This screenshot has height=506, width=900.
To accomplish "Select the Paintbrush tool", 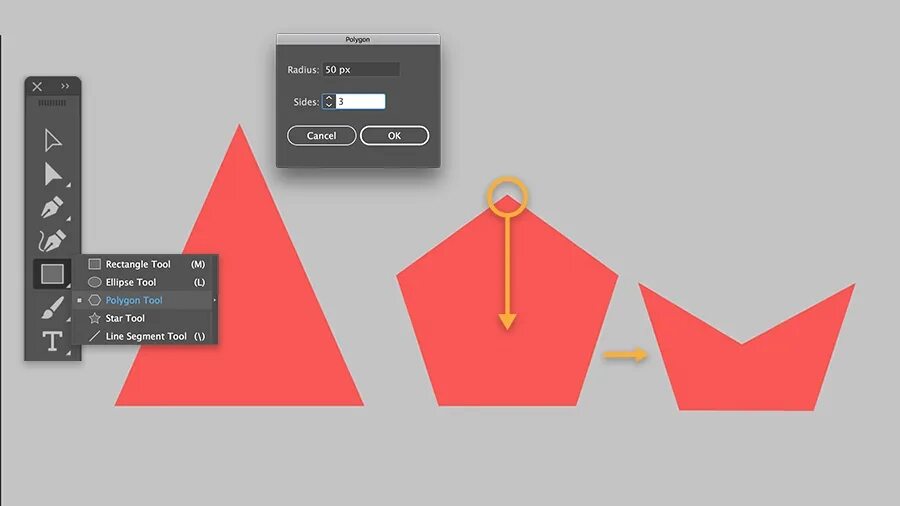I will point(52,308).
